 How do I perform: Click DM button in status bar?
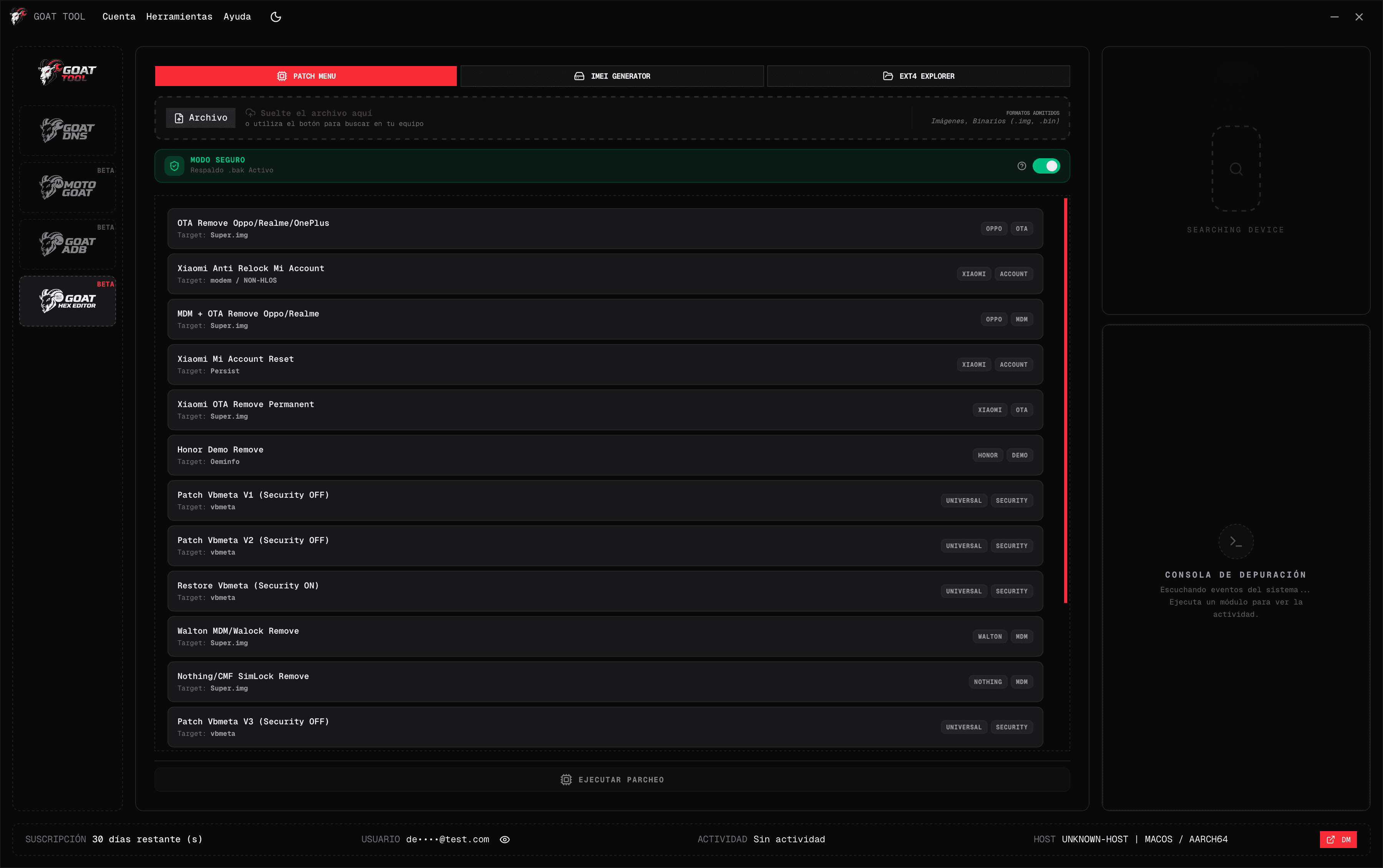tap(1338, 839)
